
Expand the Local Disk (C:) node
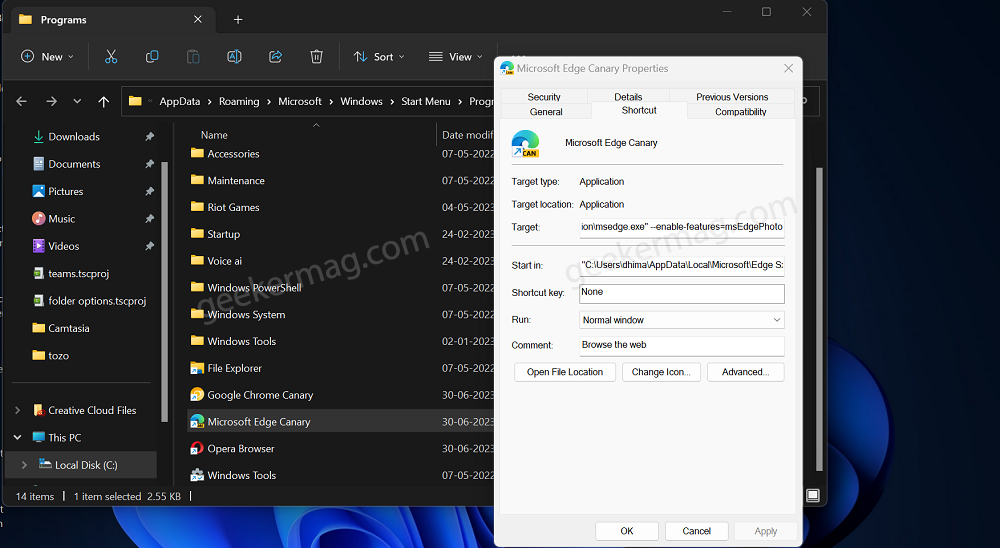(24, 465)
